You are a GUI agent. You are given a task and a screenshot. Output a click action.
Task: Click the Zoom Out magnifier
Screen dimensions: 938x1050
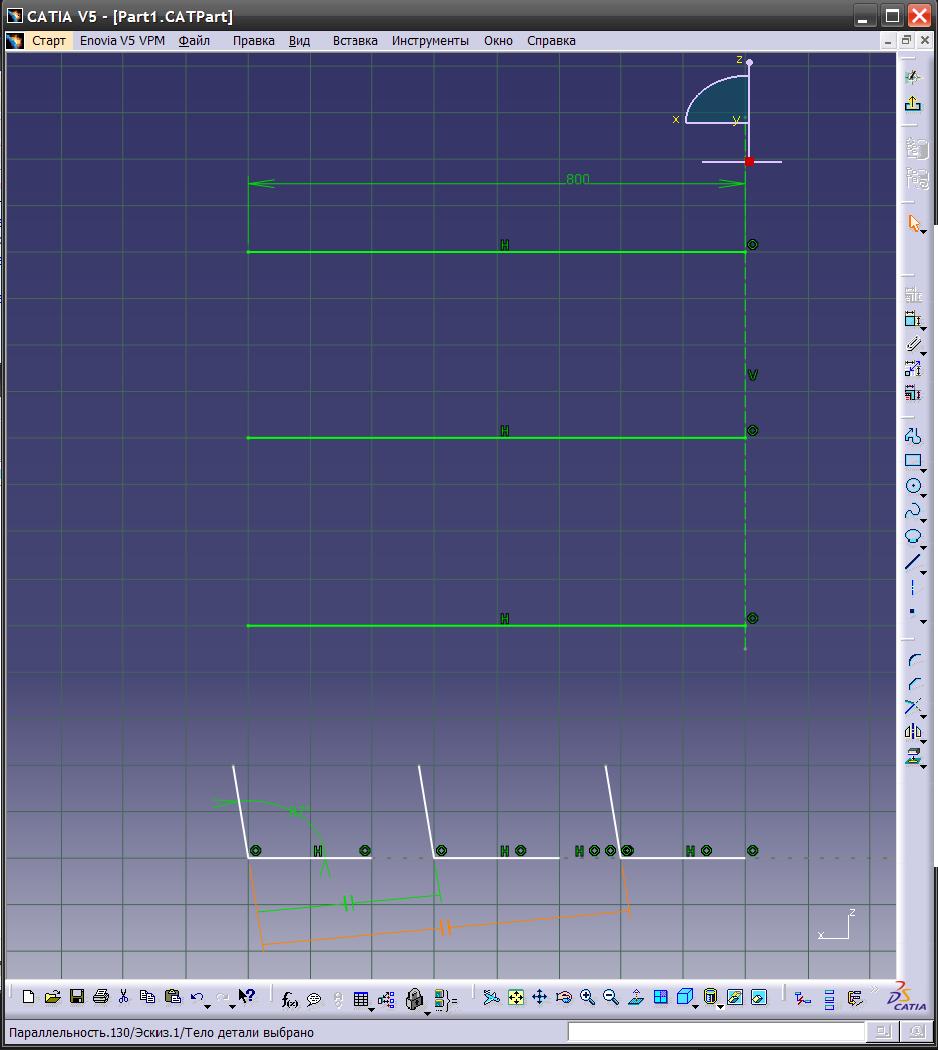611,998
